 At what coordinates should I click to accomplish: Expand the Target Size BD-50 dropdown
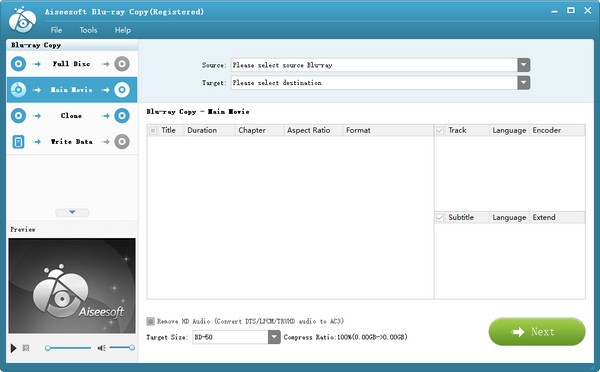[x=274, y=337]
